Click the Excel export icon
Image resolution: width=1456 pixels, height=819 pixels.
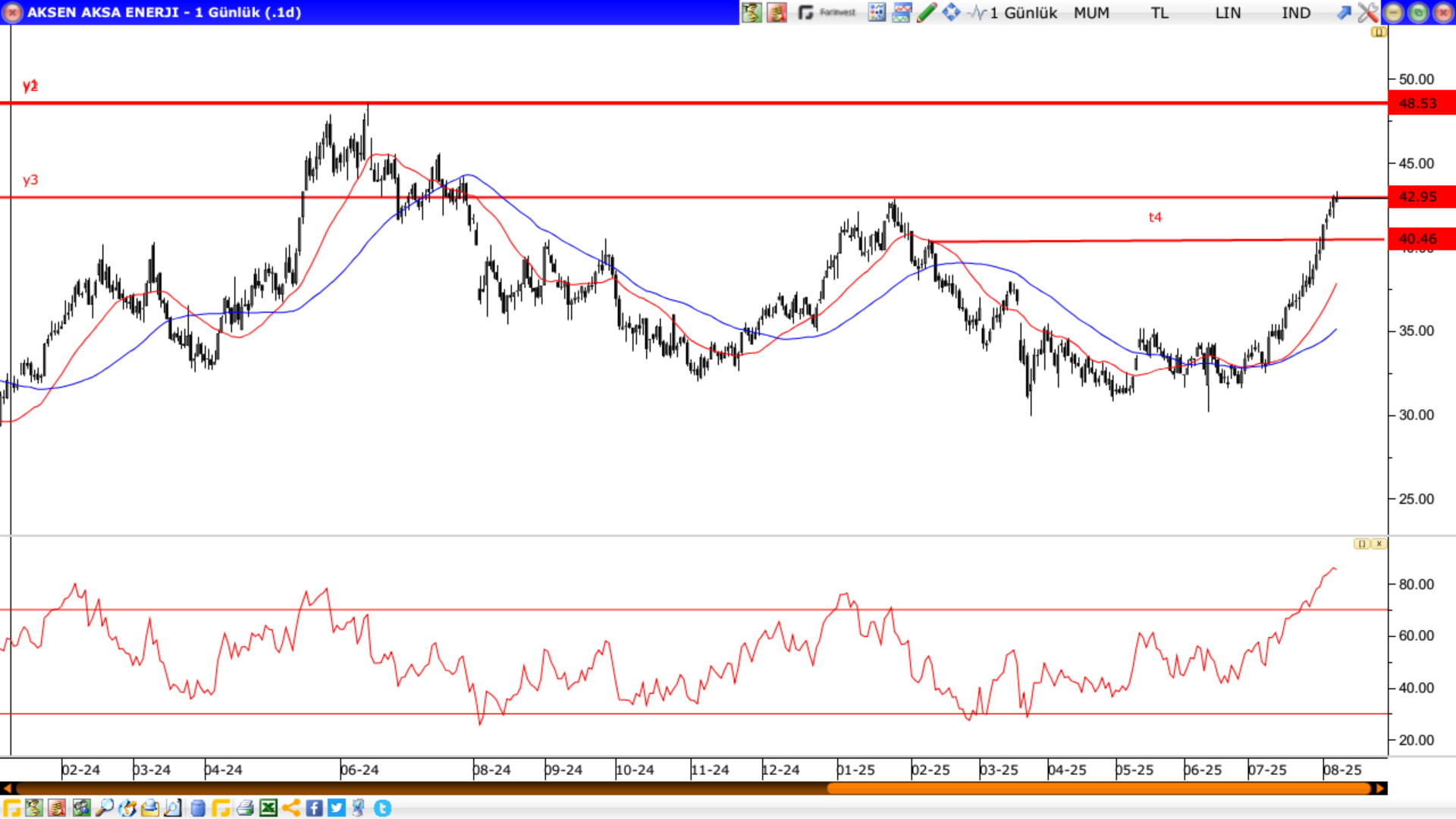(268, 808)
